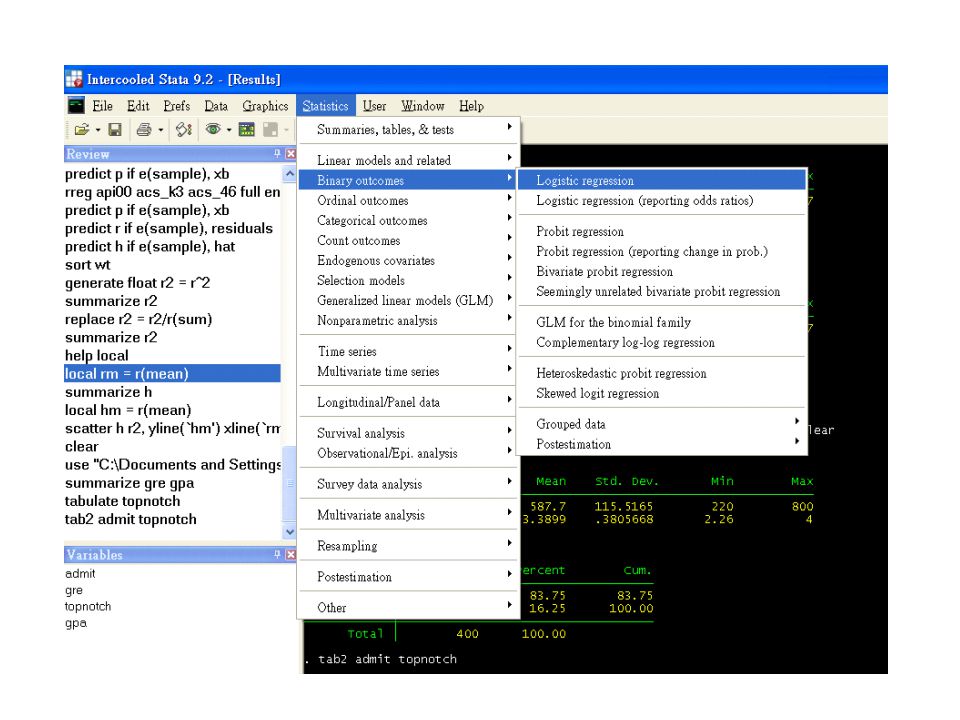
Task: Click the Stata logo in the title bar
Action: point(74,80)
